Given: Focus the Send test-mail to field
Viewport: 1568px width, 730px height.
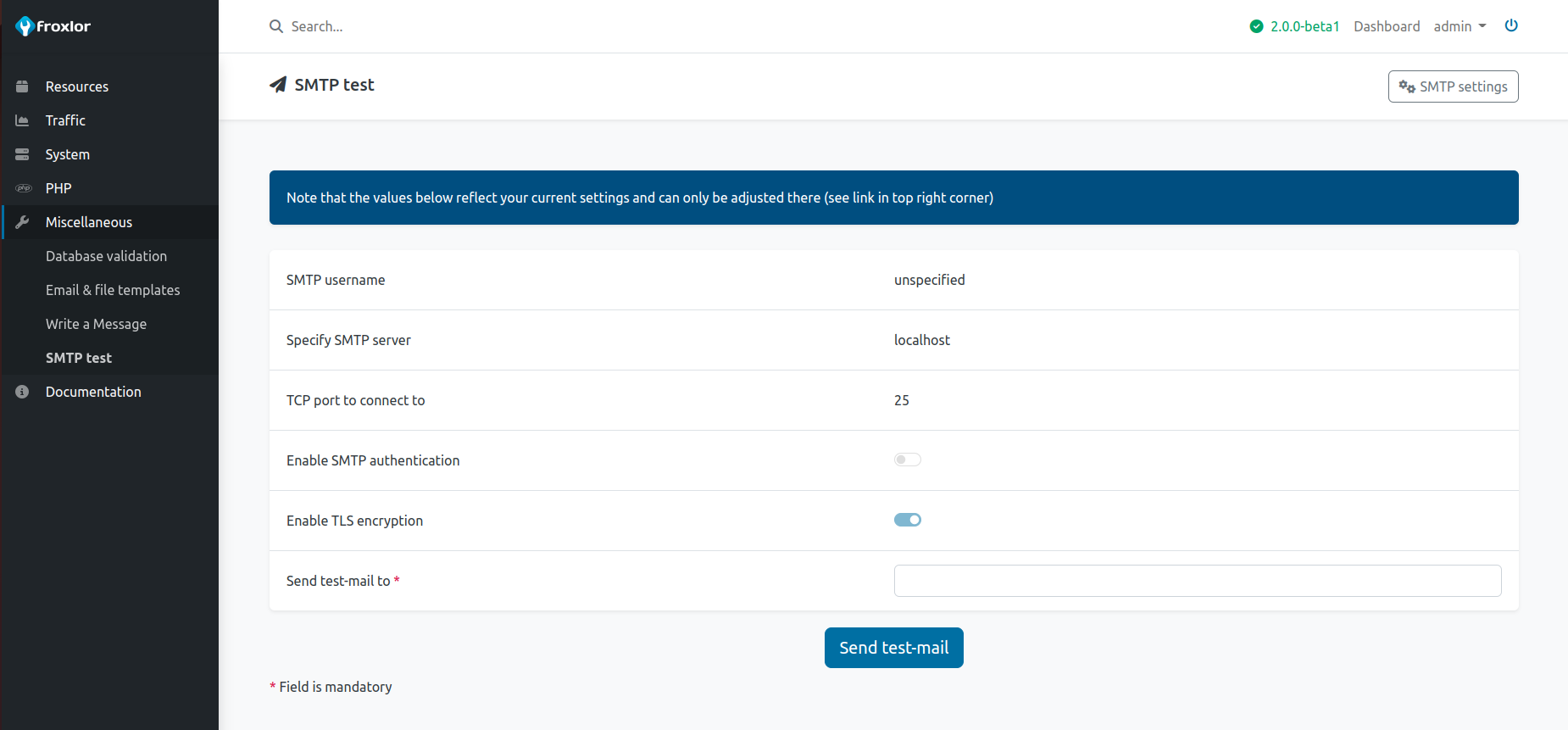Looking at the screenshot, I should pos(1197,581).
